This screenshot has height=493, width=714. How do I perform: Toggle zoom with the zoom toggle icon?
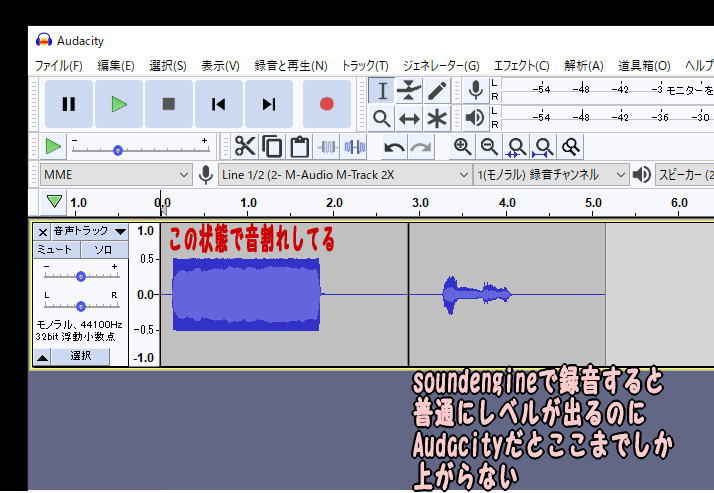(571, 147)
